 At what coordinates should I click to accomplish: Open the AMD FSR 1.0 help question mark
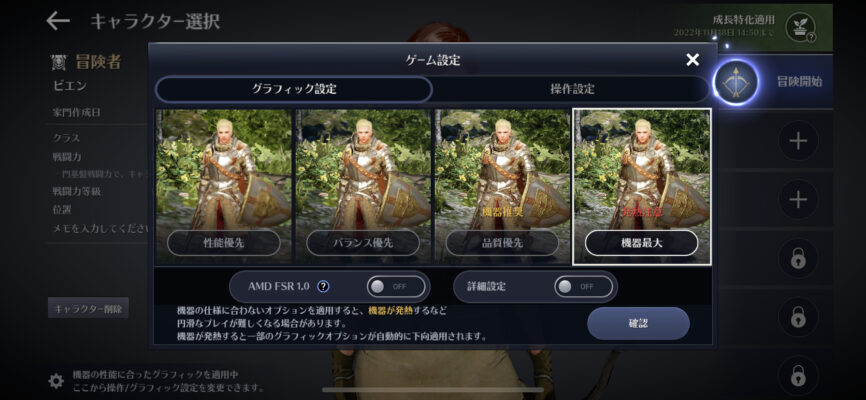[x=324, y=286]
